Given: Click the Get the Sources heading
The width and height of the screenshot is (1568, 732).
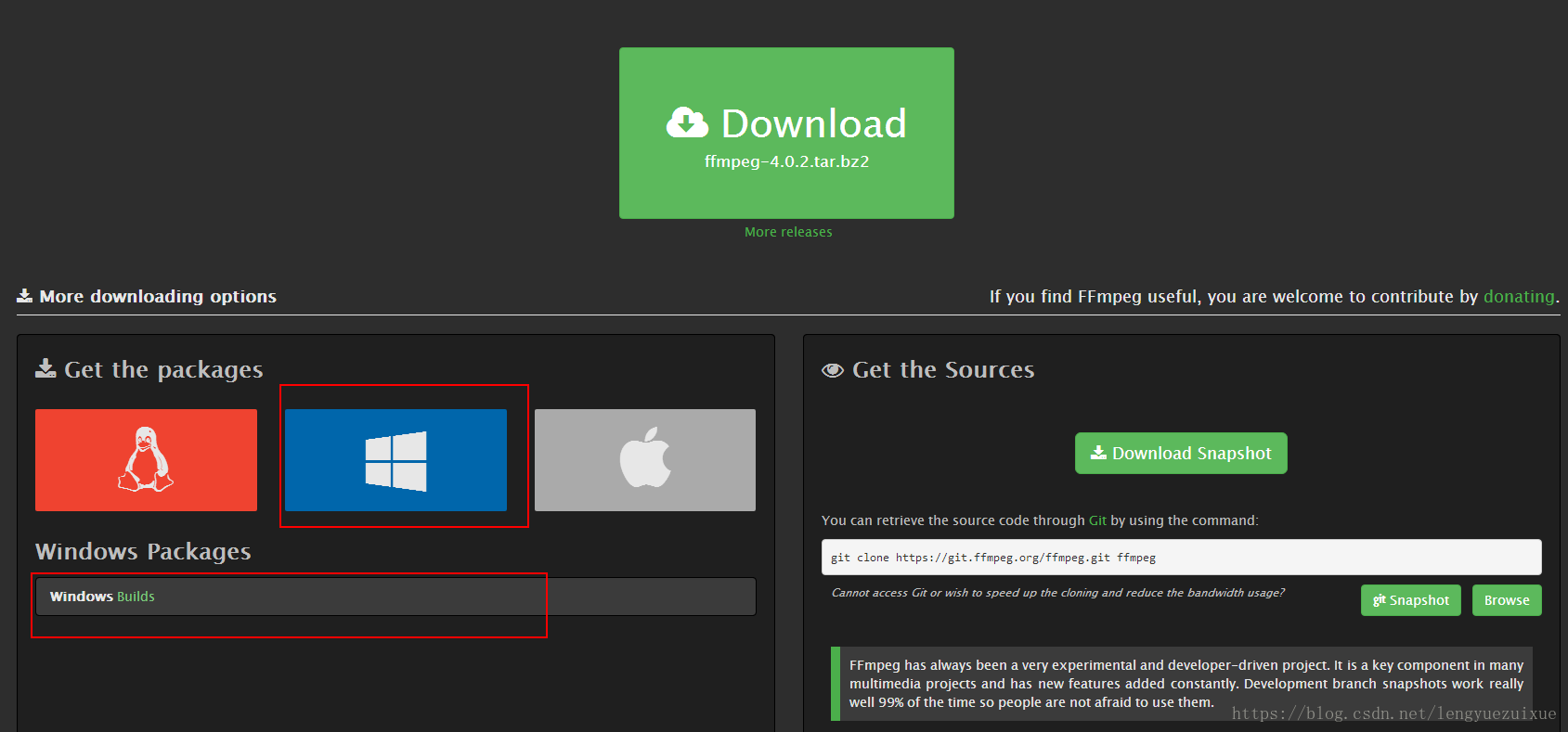Looking at the screenshot, I should 928,369.
